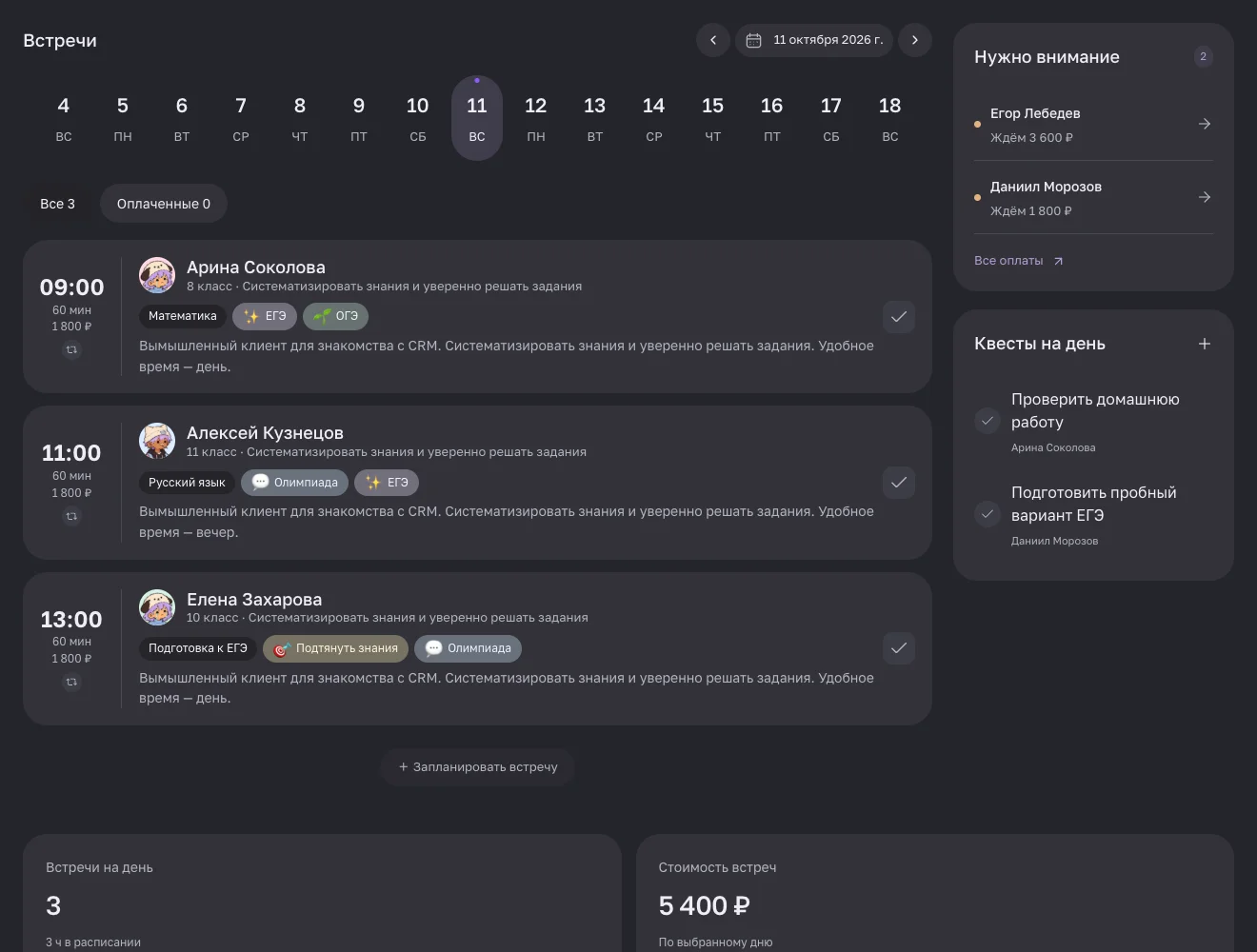Screen dimensions: 1257x952
Task: Click attention counter badge showing 2
Action: pos(1204,57)
